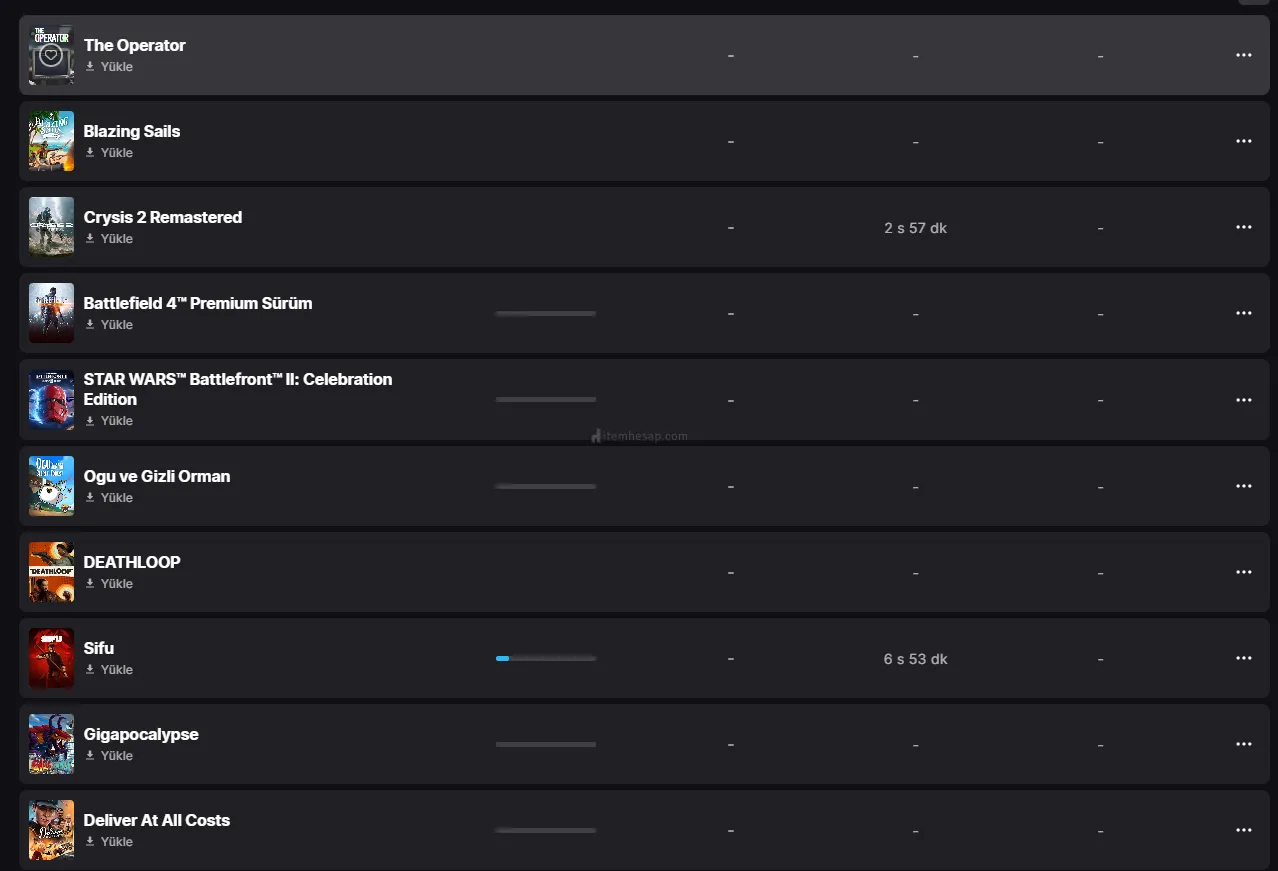Open the three-dot menu for DEATHLOOP

click(1243, 572)
